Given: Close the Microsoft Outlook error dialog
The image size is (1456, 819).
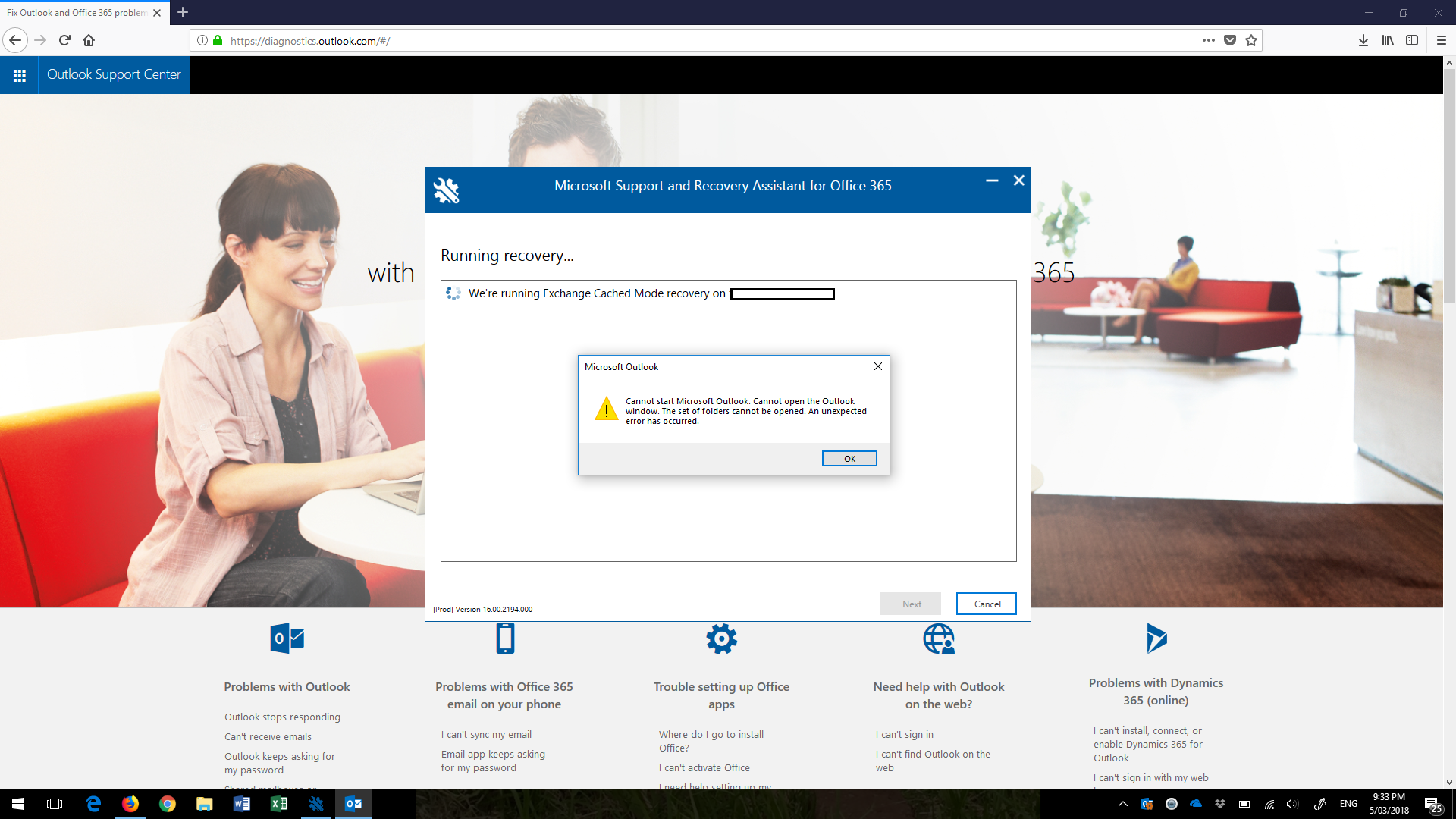Looking at the screenshot, I should [x=878, y=366].
